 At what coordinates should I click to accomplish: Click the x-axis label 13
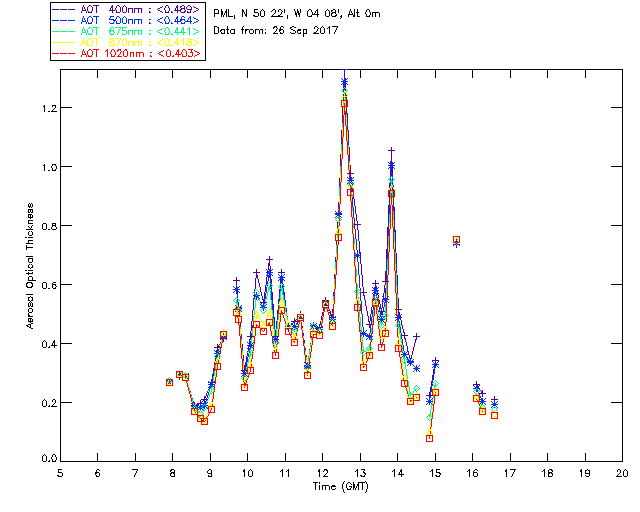pos(360,473)
